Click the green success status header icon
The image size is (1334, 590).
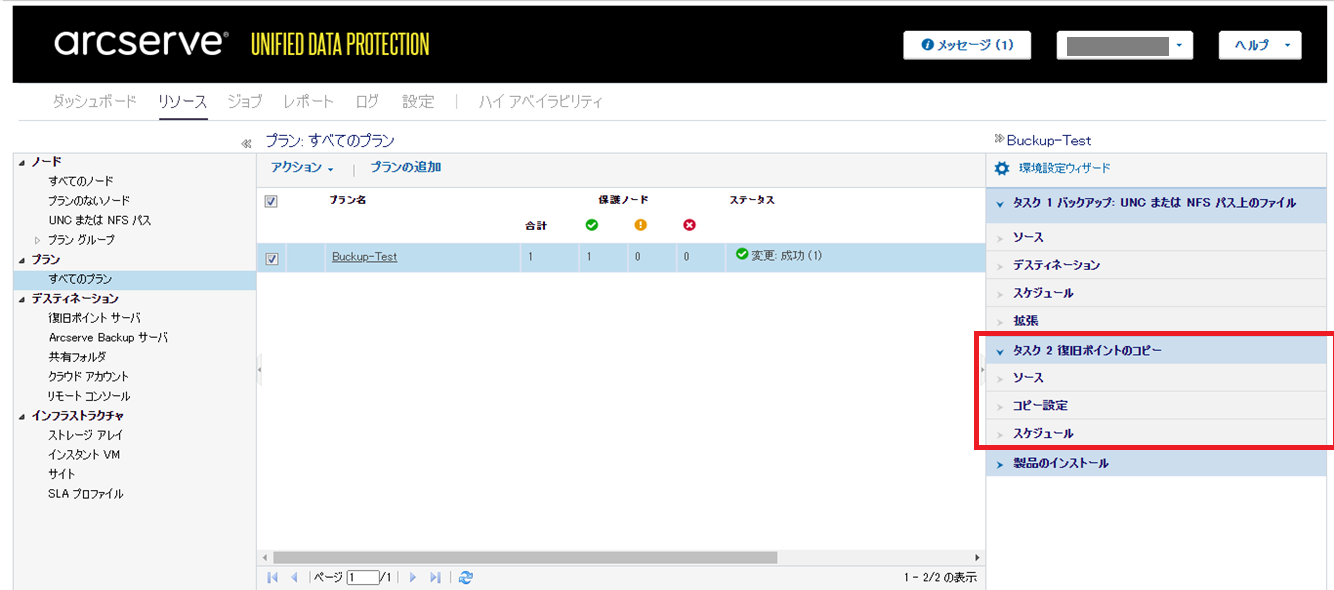591,224
